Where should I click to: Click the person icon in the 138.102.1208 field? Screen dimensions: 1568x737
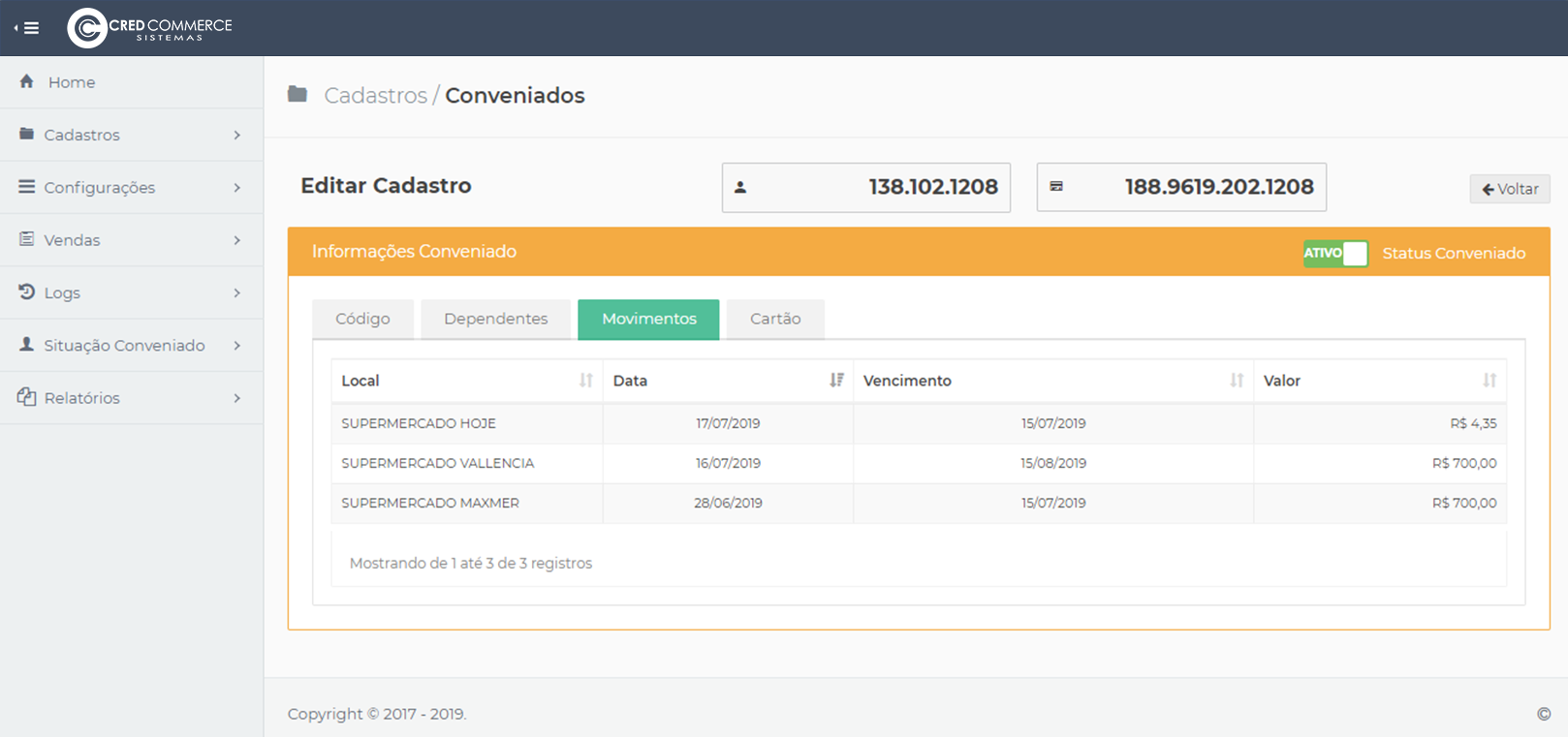[x=740, y=187]
